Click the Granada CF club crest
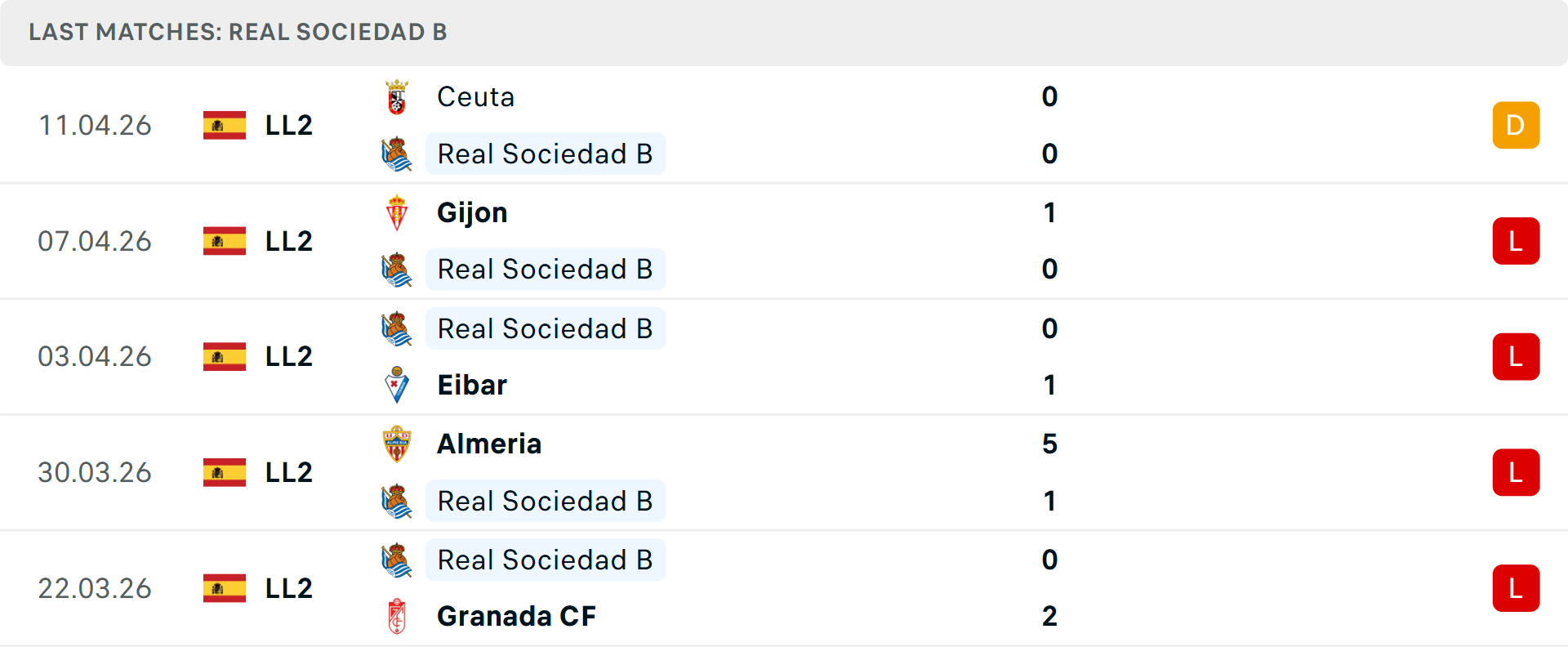The image size is (1568, 647). point(398,616)
